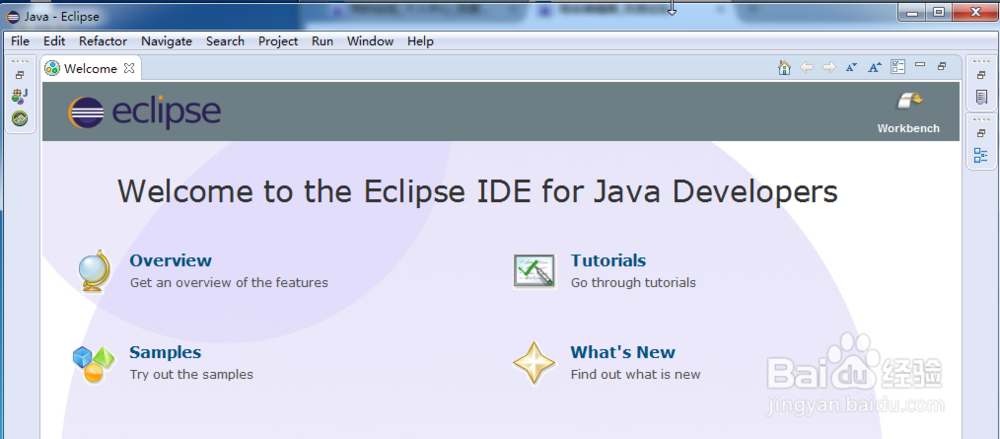Screen dimensions: 1000x439
Task: Restore the upper right view stack
Action: coord(982,75)
